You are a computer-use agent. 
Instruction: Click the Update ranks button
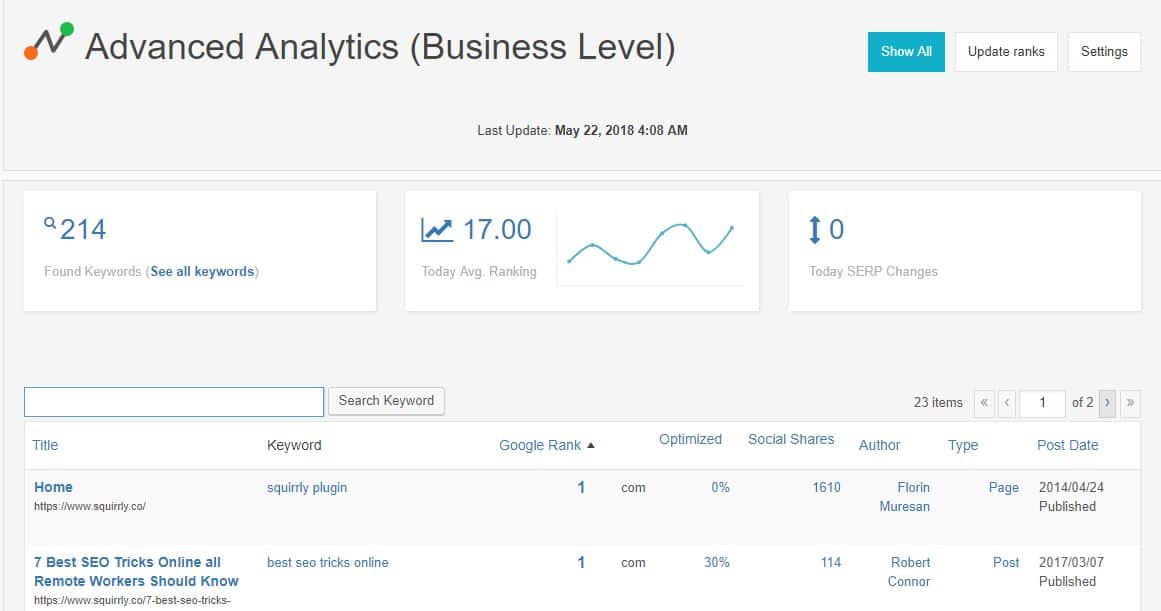click(x=1006, y=52)
